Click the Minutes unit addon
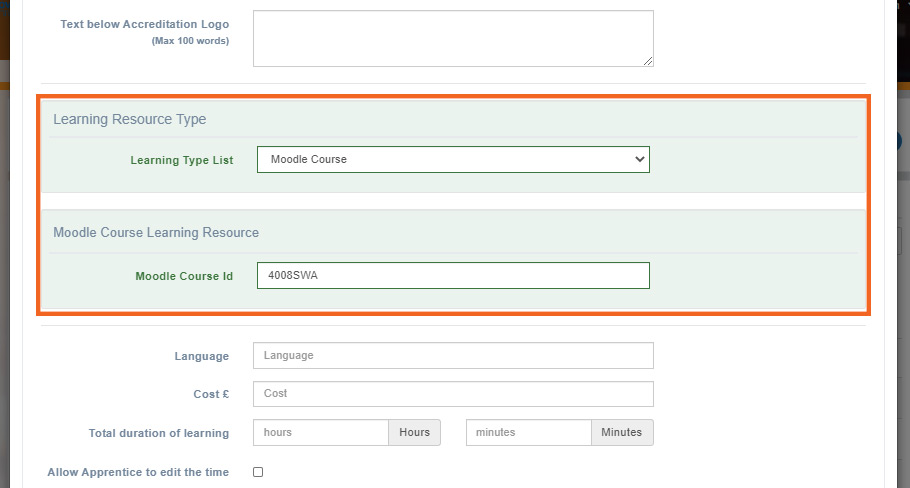The height and width of the screenshot is (488, 910). tap(621, 432)
